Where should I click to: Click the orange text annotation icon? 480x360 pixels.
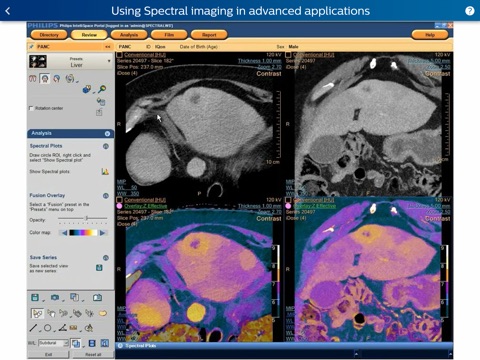pyautogui.click(x=73, y=328)
